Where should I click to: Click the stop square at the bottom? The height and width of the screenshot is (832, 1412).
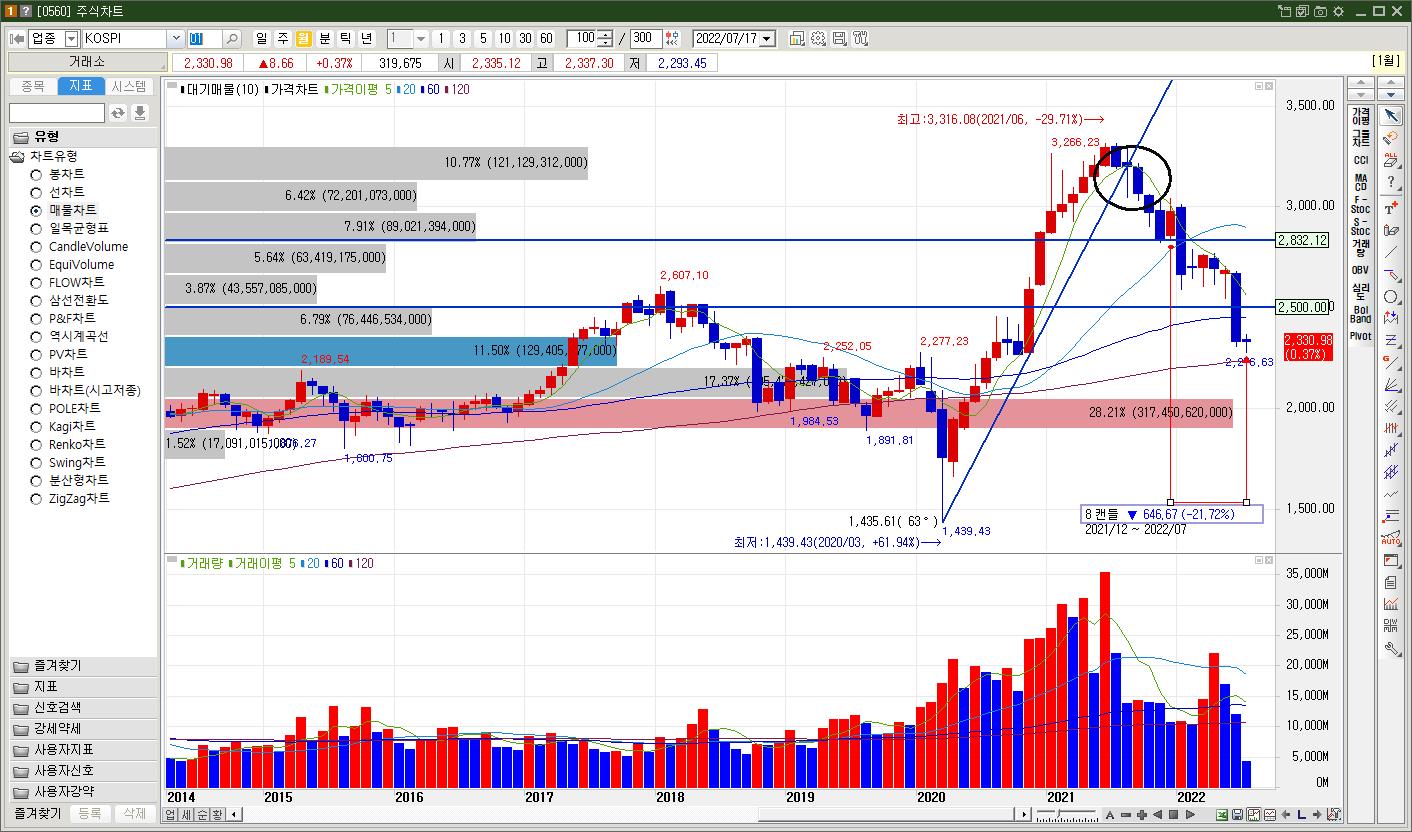(1173, 814)
